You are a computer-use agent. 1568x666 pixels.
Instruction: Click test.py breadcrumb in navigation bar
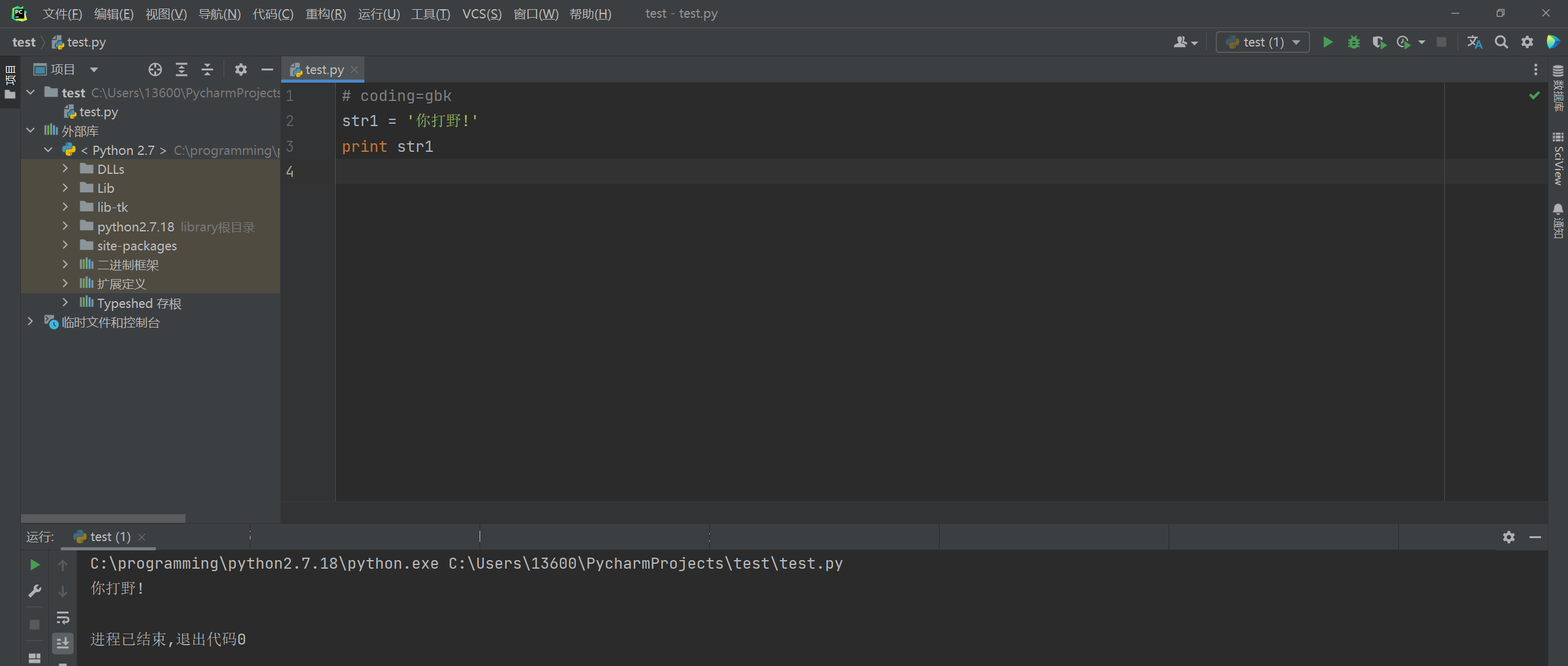click(79, 42)
